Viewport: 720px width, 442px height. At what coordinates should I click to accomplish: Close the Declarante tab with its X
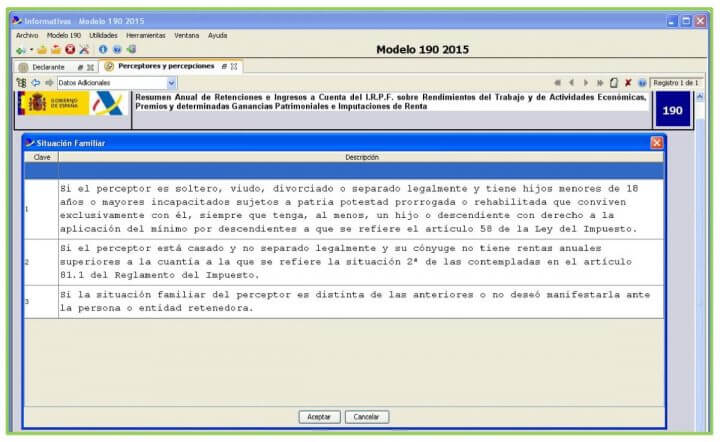click(x=90, y=67)
